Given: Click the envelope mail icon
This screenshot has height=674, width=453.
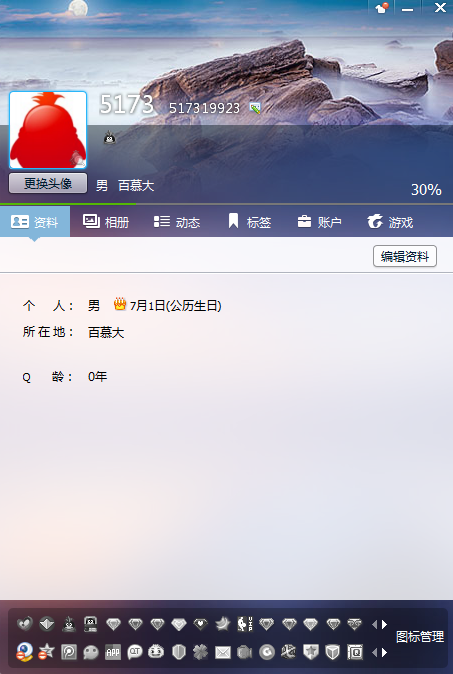Looking at the screenshot, I should tap(223, 653).
